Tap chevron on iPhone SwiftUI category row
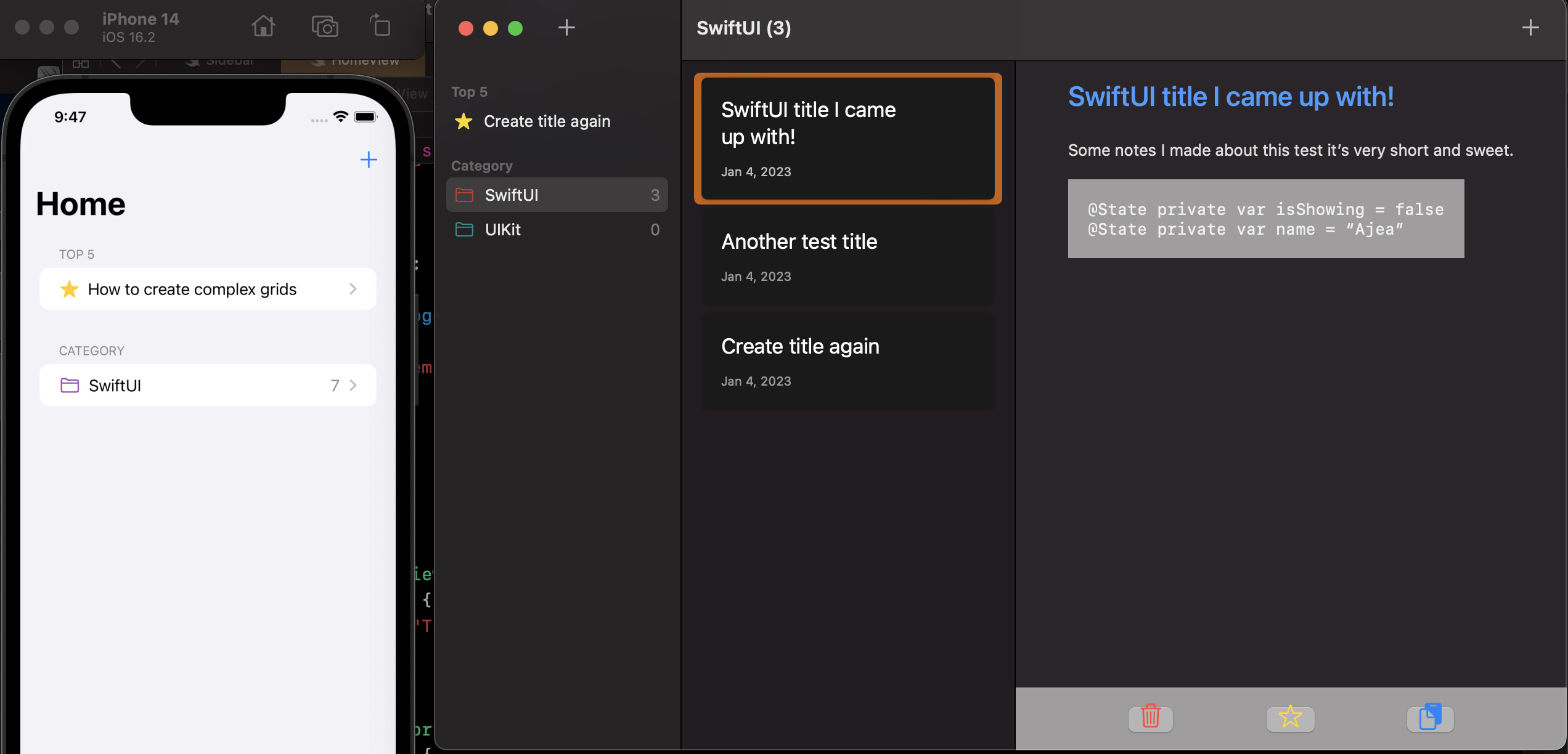The height and width of the screenshot is (754, 1568). click(353, 386)
